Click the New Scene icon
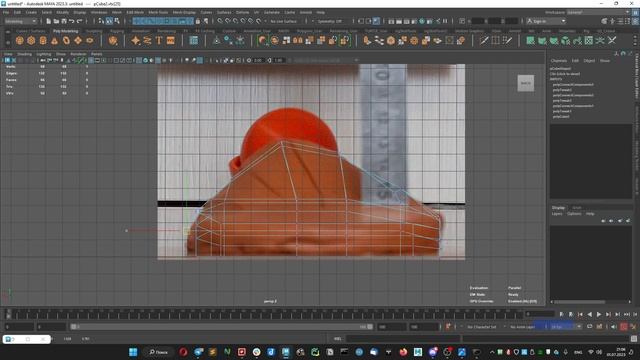The width and height of the screenshot is (640, 360). click(x=49, y=21)
